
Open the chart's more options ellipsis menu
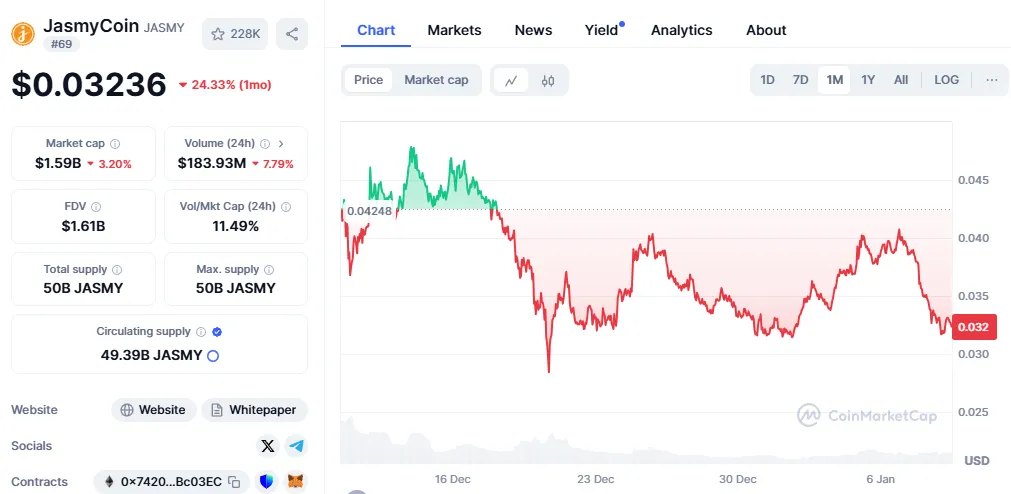pos(991,80)
